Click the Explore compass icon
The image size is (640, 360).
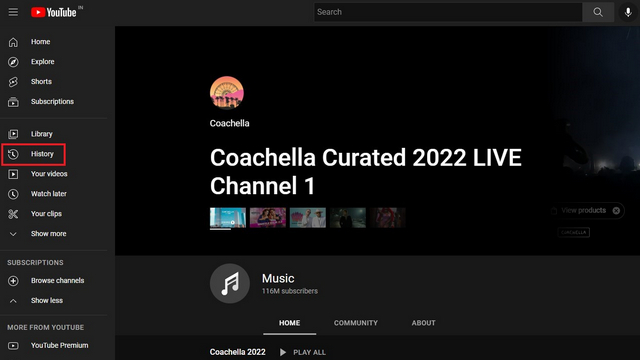tap(13, 62)
